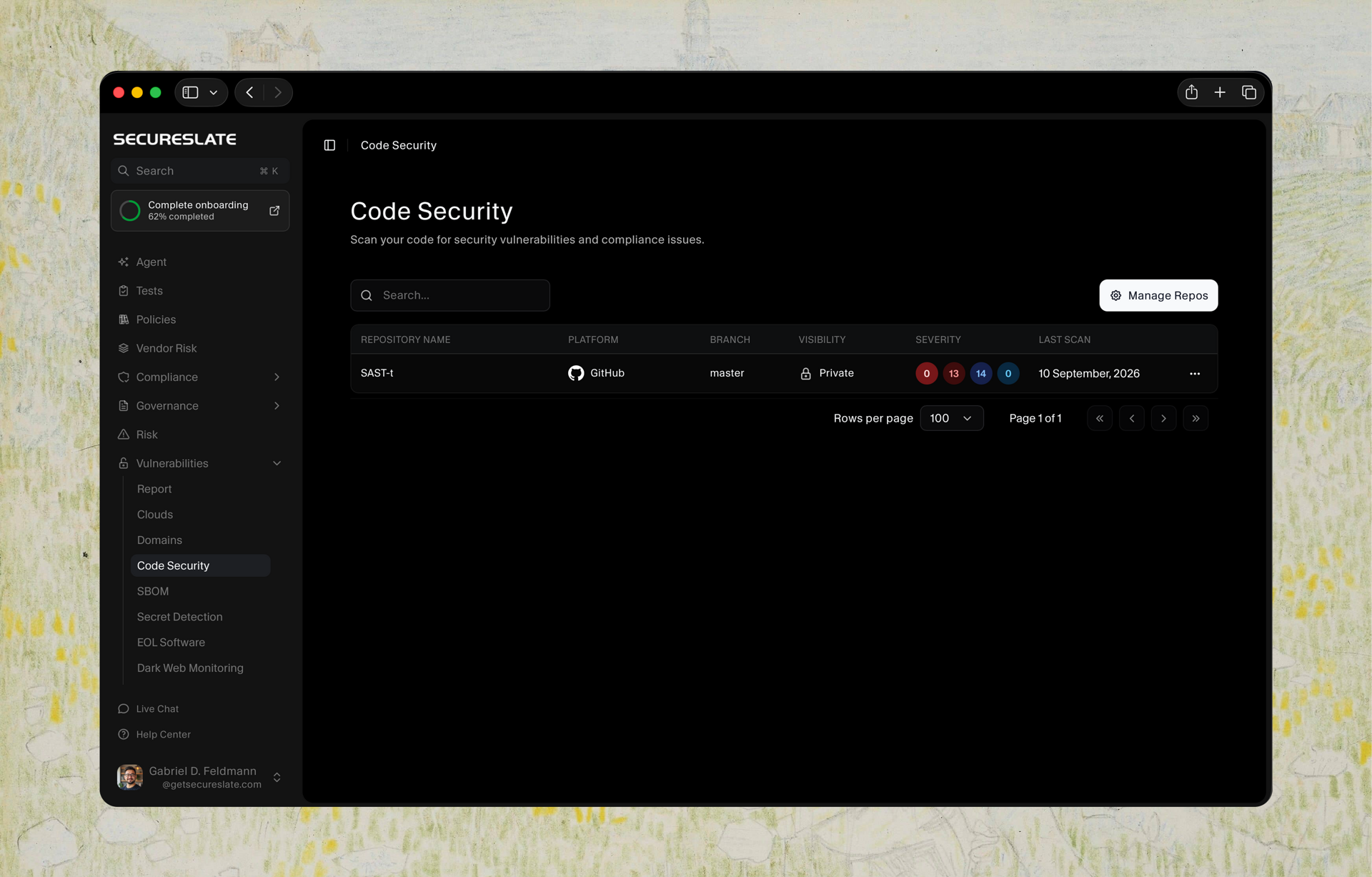Image resolution: width=1372 pixels, height=877 pixels.
Task: Select Code Security in the sidebar
Action: 200,565
